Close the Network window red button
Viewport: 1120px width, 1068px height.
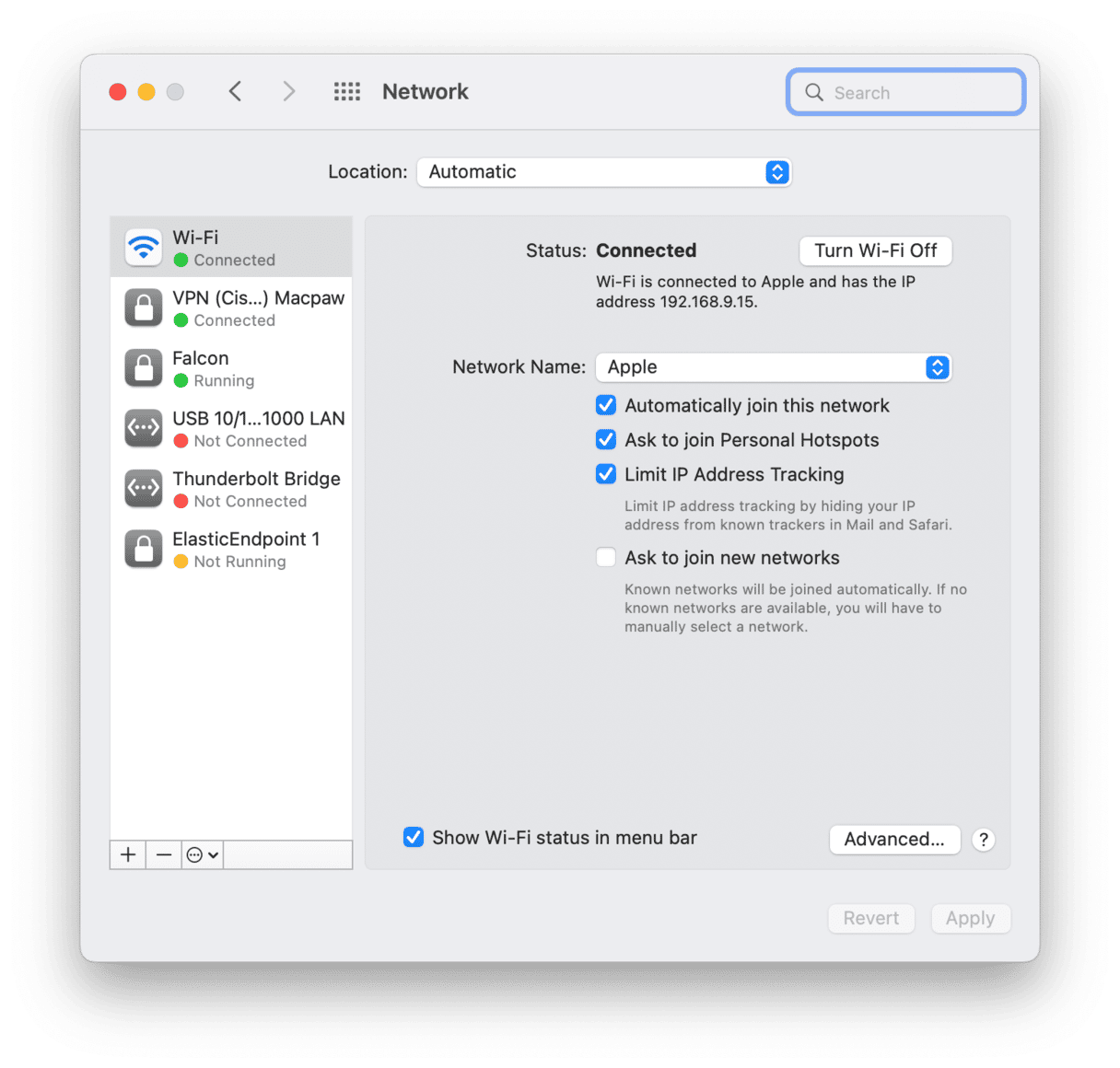click(118, 92)
